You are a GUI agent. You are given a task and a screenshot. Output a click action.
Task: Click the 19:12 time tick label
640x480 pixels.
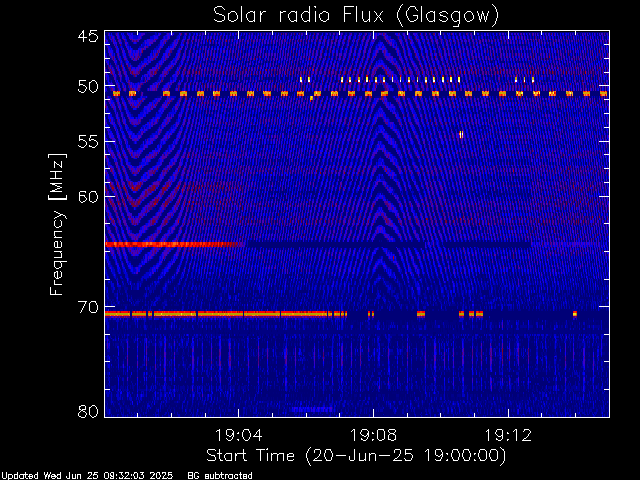[508, 435]
